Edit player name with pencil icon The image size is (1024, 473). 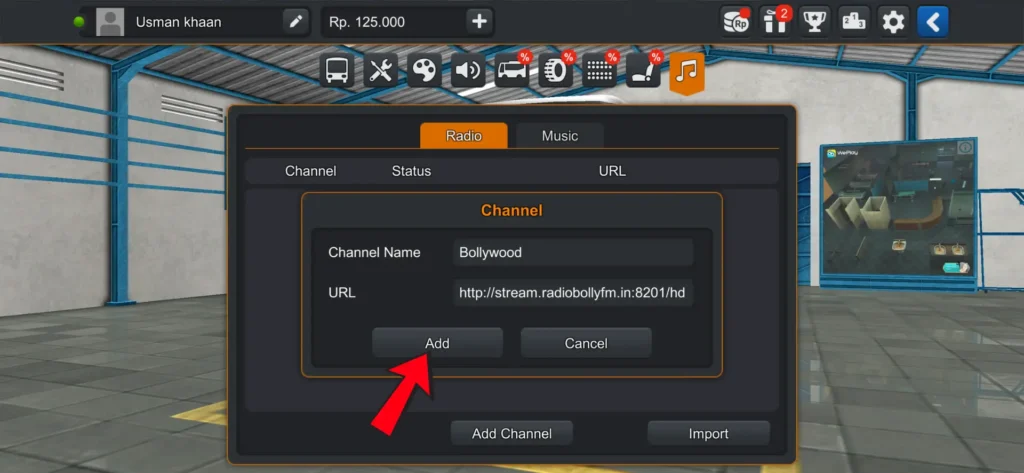point(296,22)
